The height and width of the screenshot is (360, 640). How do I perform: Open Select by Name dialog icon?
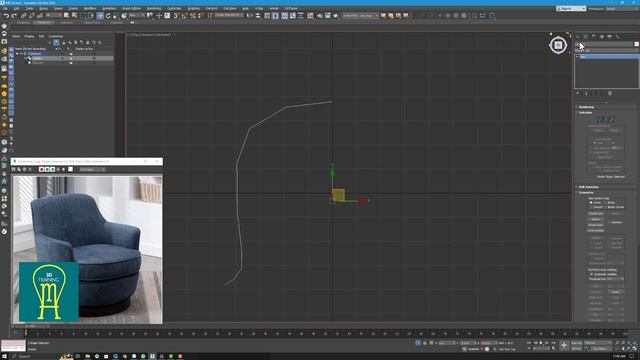tap(74, 16)
